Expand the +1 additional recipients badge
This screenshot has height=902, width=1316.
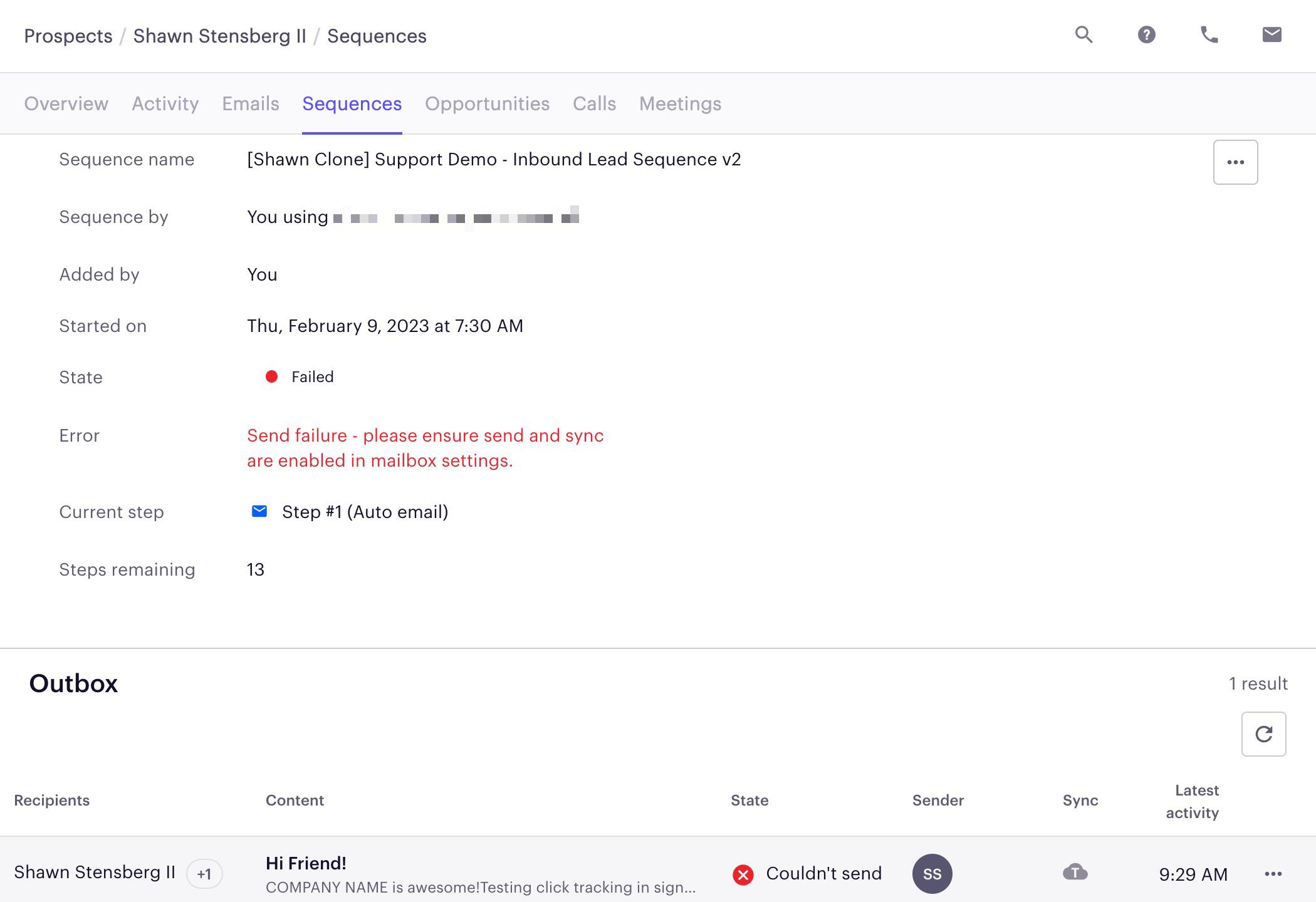click(204, 874)
